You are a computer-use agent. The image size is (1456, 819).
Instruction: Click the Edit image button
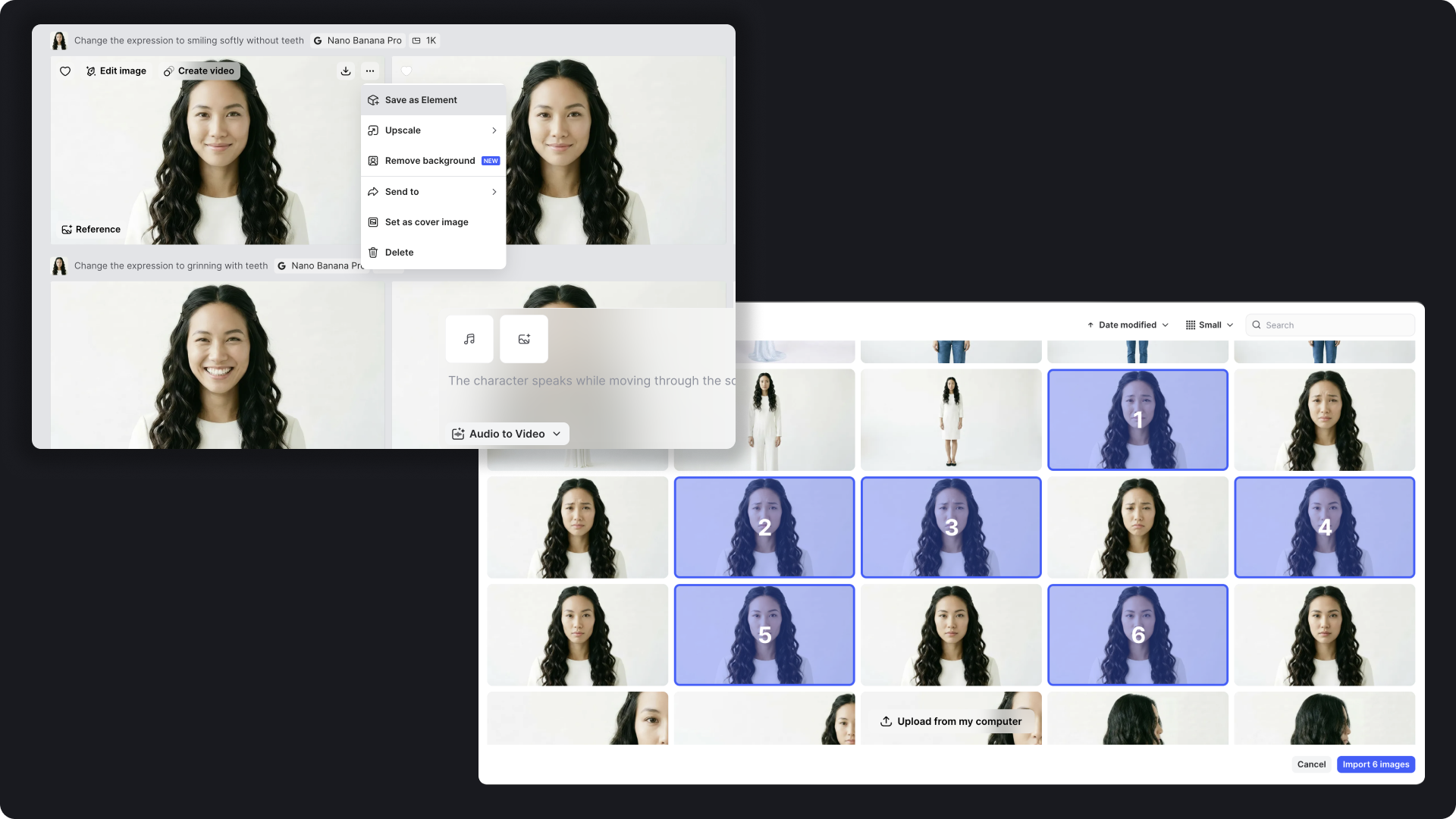click(116, 71)
